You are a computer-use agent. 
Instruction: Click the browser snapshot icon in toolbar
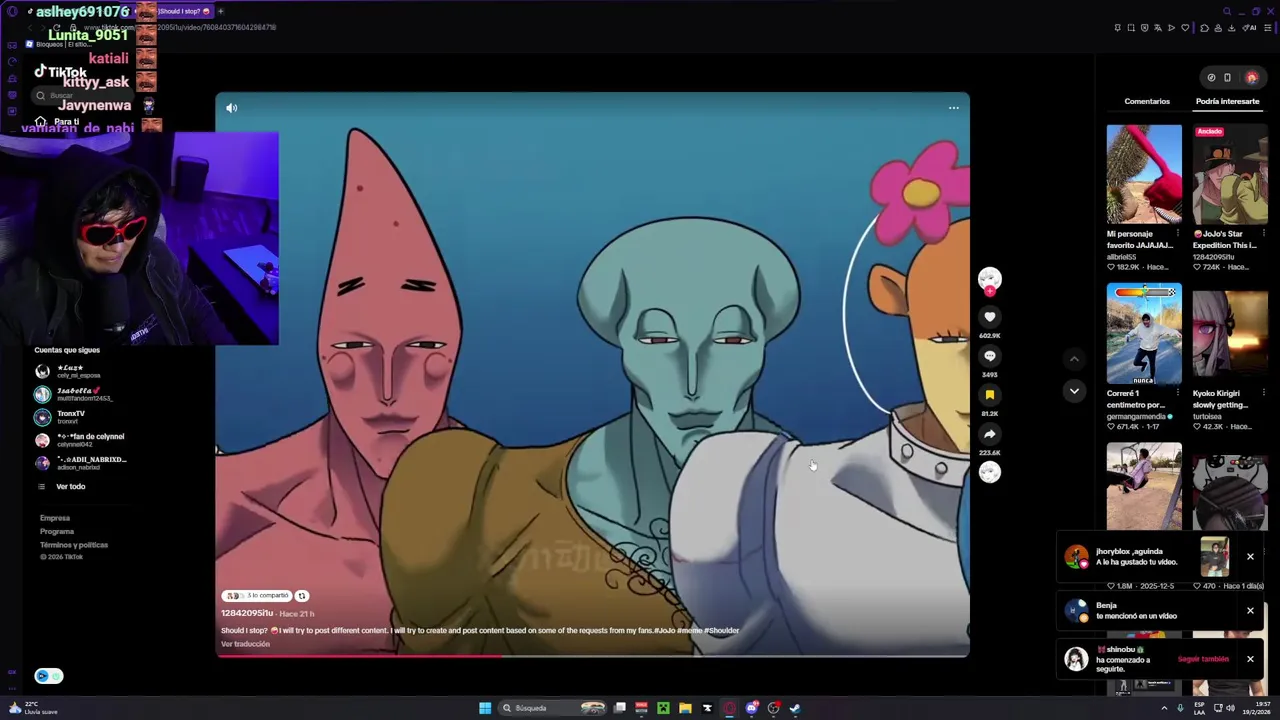pyautogui.click(x=1131, y=28)
